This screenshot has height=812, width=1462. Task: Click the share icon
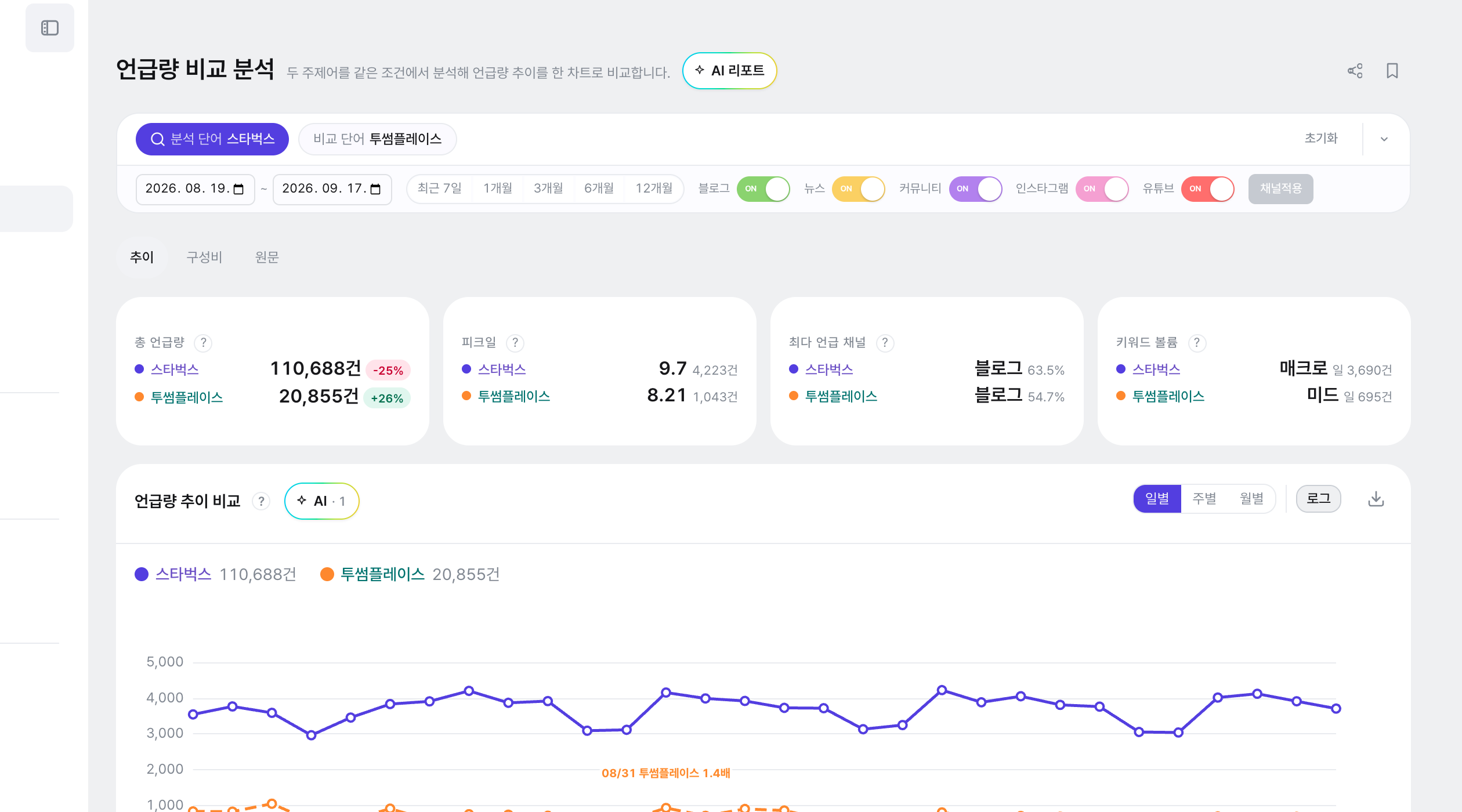pyautogui.click(x=1355, y=71)
